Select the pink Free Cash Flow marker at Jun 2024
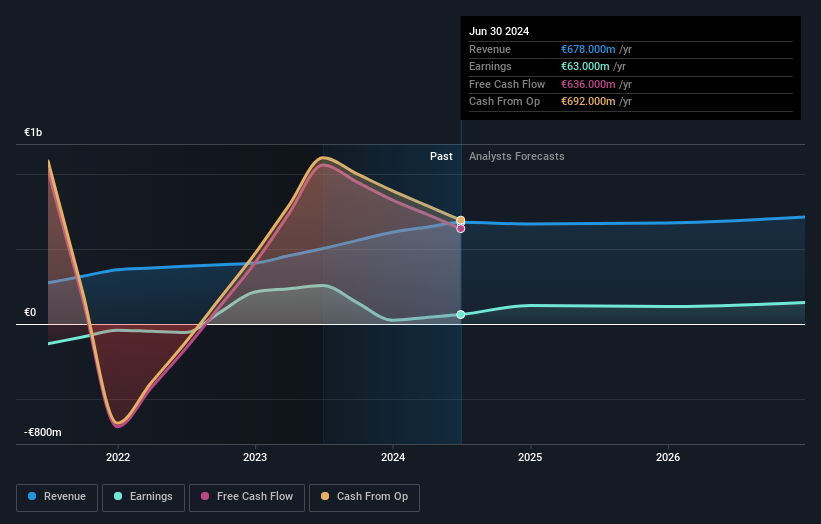The height and width of the screenshot is (524, 821). 461,228
